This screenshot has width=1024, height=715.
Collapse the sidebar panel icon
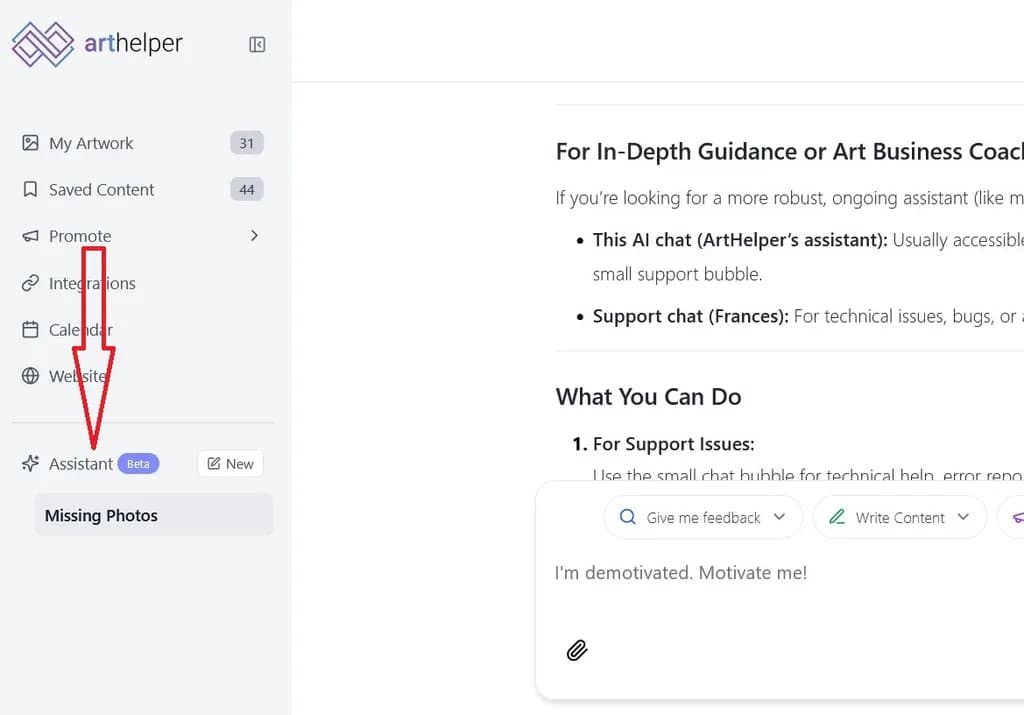[257, 44]
